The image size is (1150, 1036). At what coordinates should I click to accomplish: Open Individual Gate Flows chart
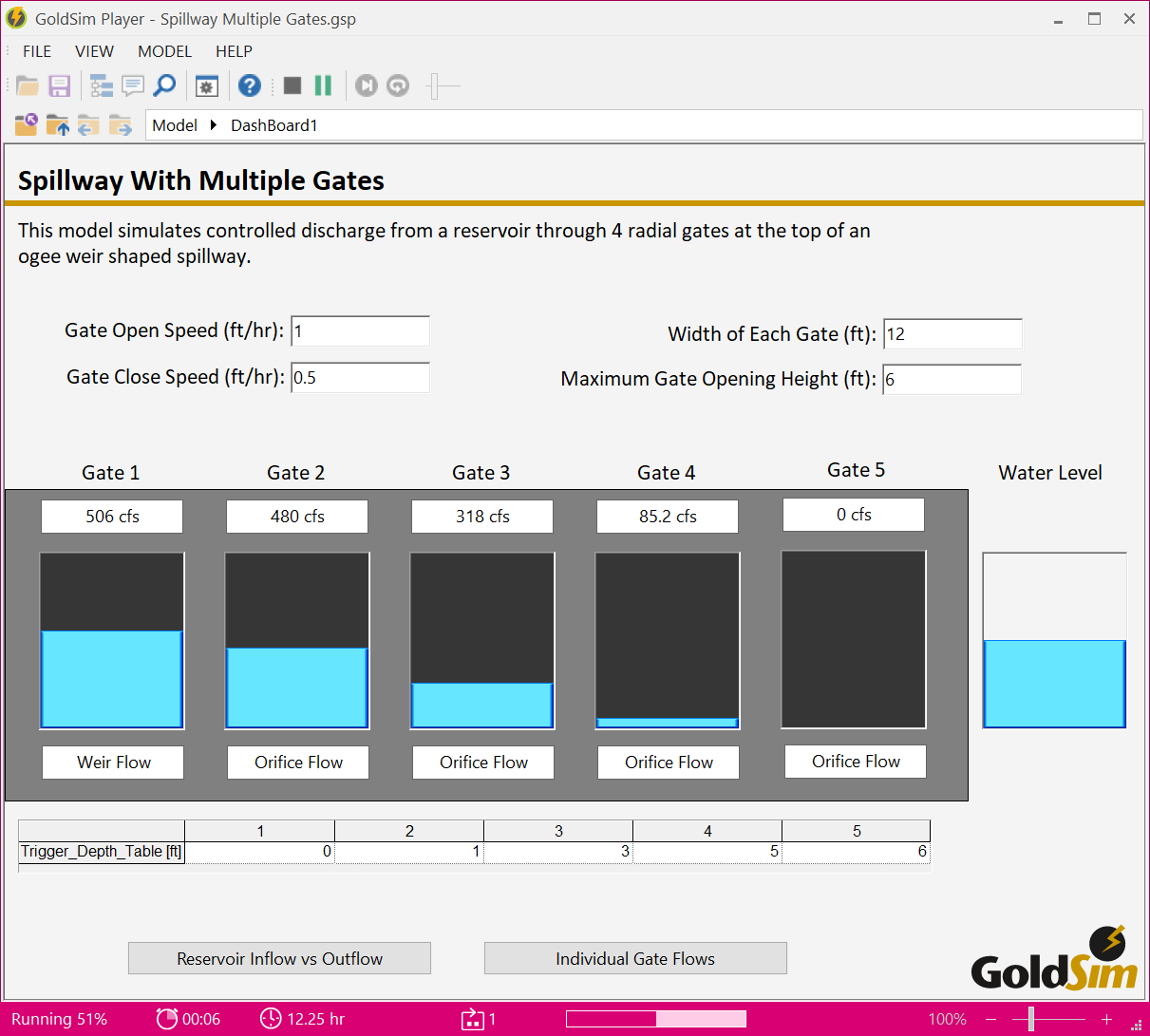pos(635,958)
